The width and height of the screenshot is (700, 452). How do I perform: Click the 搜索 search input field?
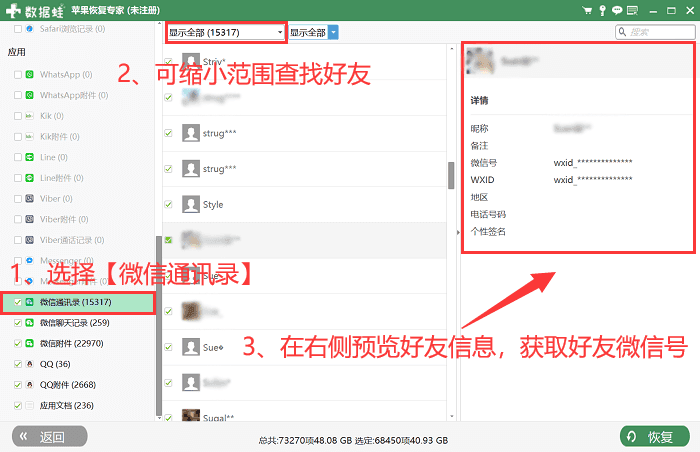[x=655, y=32]
